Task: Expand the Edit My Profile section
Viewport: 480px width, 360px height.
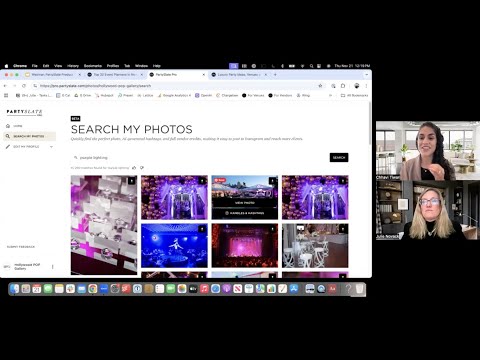Action: [51, 147]
